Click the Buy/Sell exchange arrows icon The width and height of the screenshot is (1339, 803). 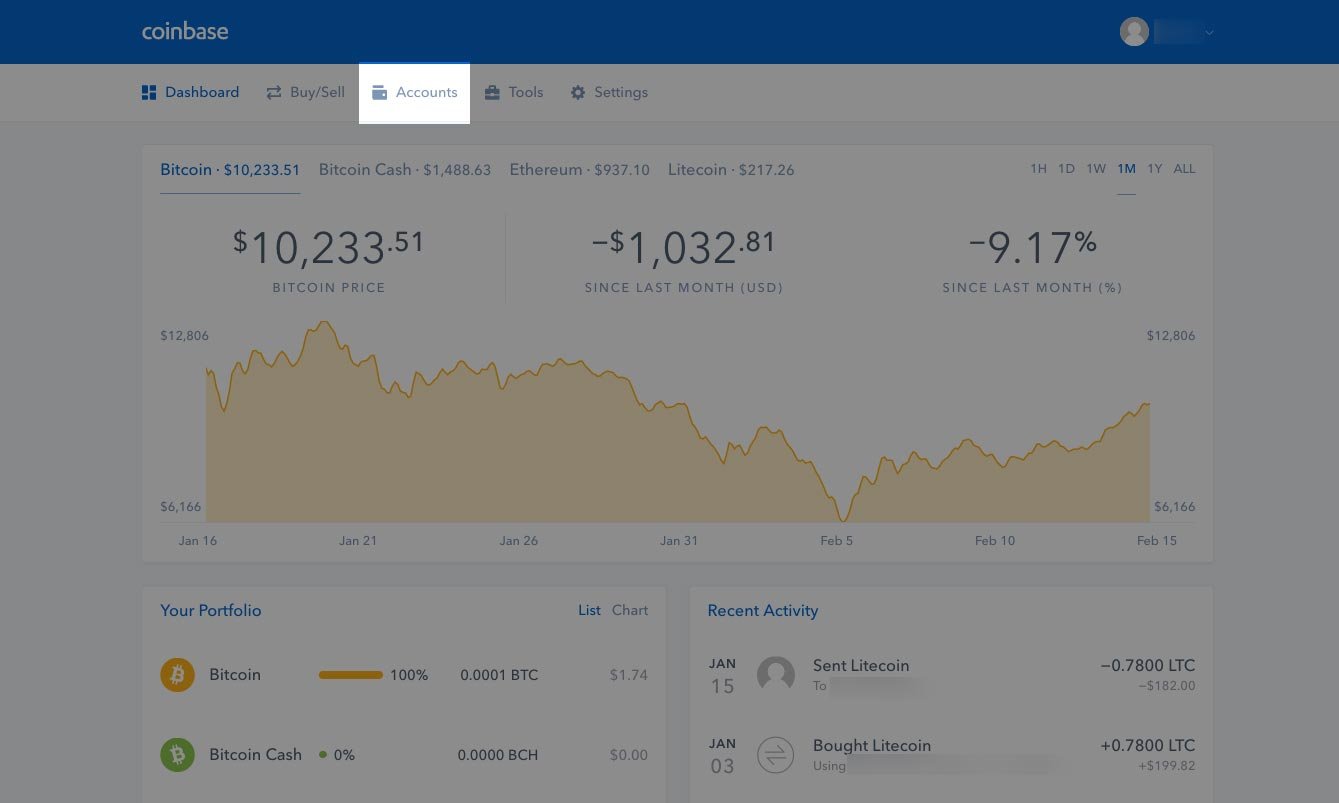[273, 92]
